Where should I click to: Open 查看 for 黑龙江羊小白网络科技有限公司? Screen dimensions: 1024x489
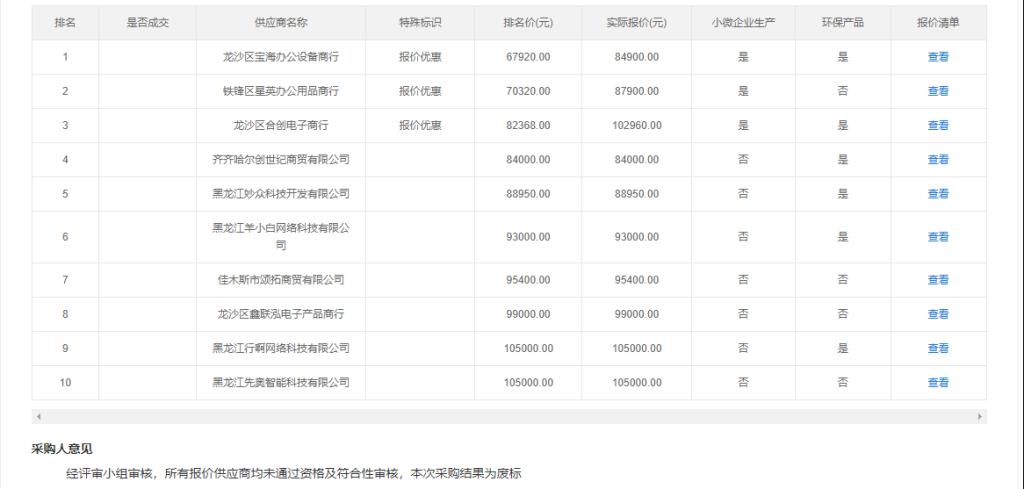(x=938, y=237)
